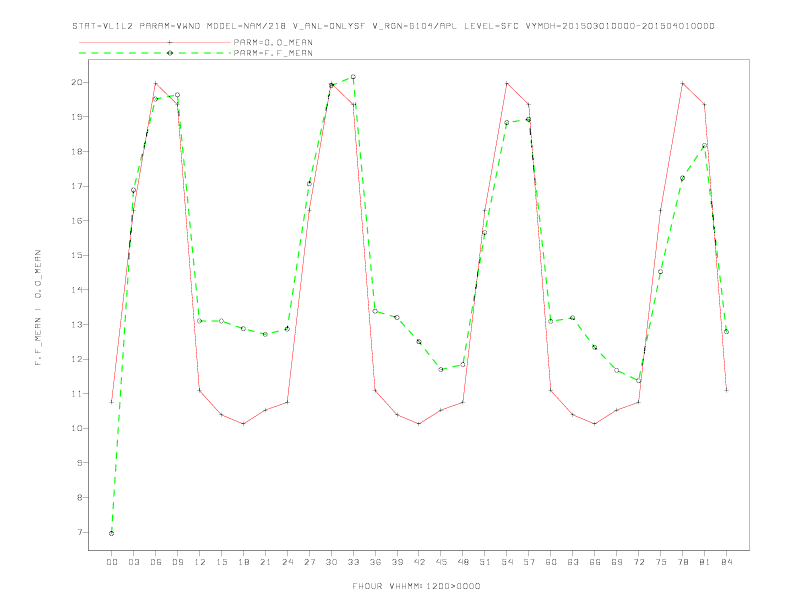The image size is (792, 612).
Task: Click x-axis tick label 18
Action: click(243, 562)
